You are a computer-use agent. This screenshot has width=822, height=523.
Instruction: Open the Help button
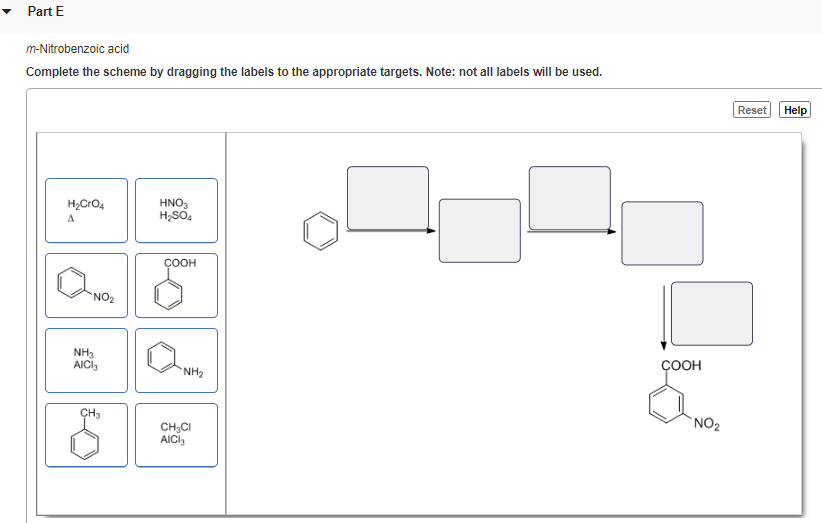click(795, 110)
